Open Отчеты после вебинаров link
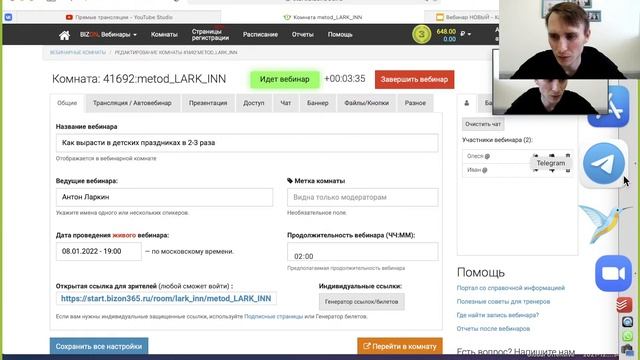Screen dimensions: 640x360 click(493, 329)
